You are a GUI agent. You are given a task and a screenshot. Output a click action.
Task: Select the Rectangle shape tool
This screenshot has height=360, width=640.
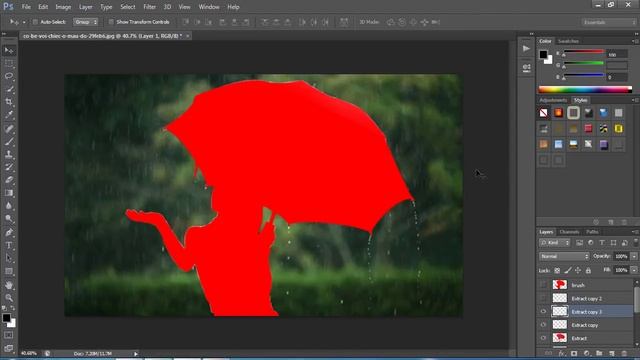[x=9, y=271]
